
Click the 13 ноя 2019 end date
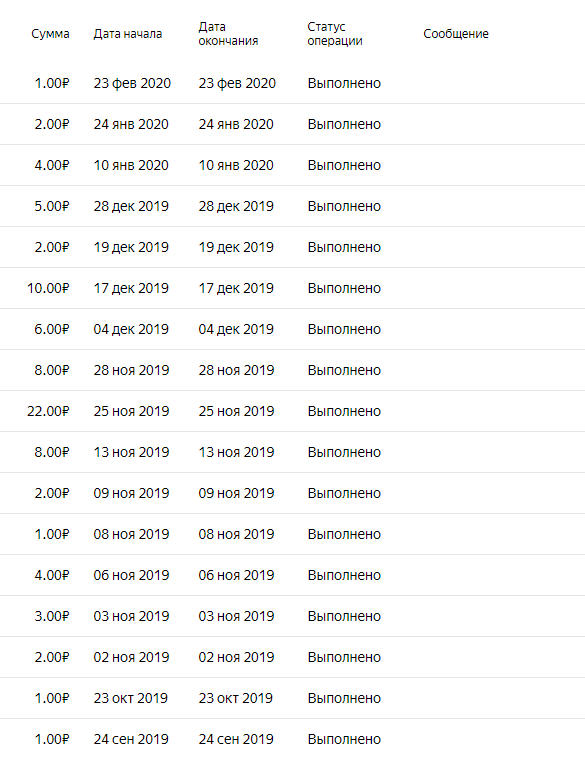pyautogui.click(x=236, y=452)
